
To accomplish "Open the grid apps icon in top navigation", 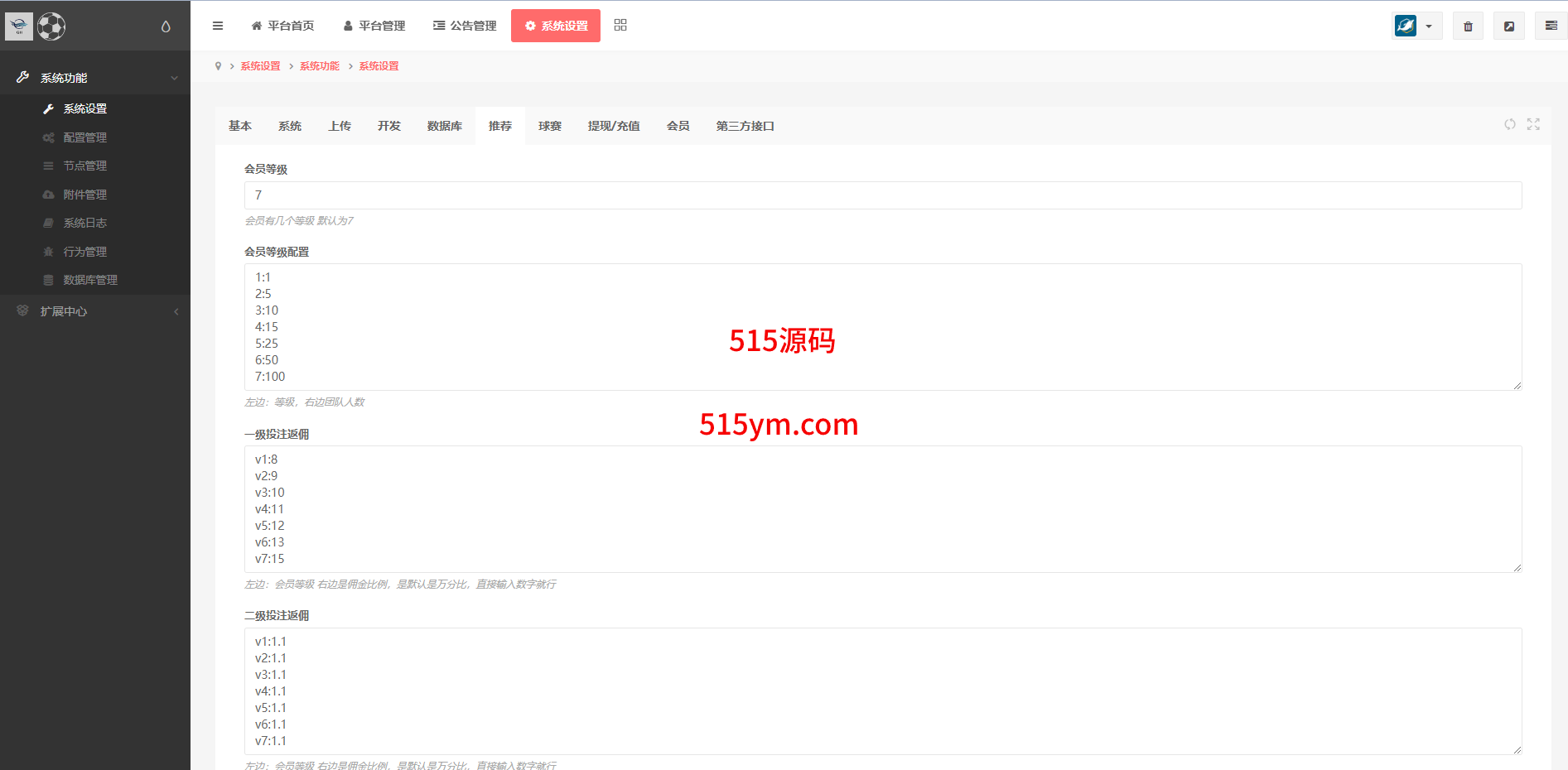I will click(620, 26).
